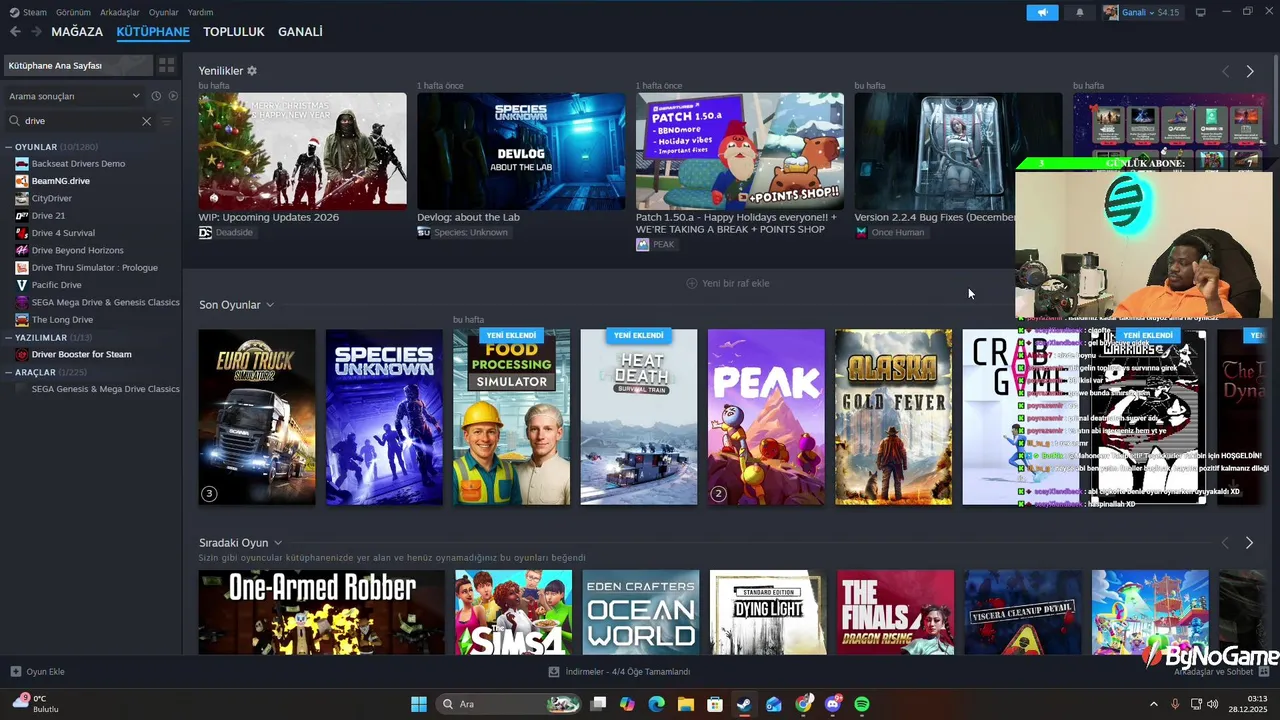The width and height of the screenshot is (1280, 720).
Task: Open the BeamNG.drive game icon
Action: click(x=22, y=181)
